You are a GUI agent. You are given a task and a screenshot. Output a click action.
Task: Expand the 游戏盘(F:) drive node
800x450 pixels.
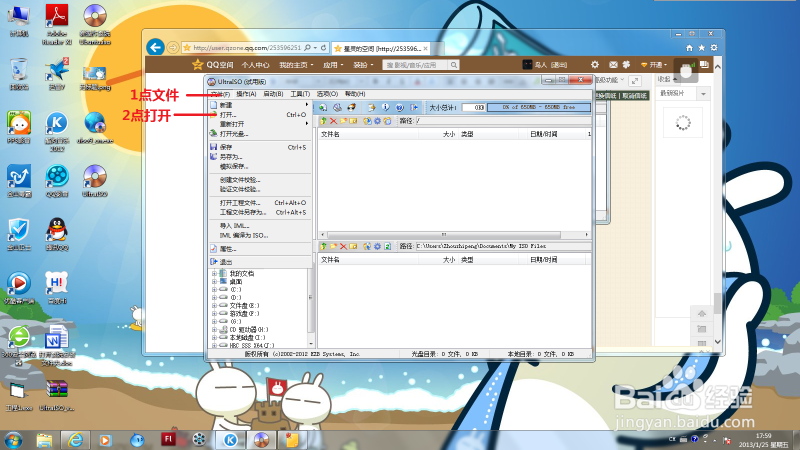214,314
